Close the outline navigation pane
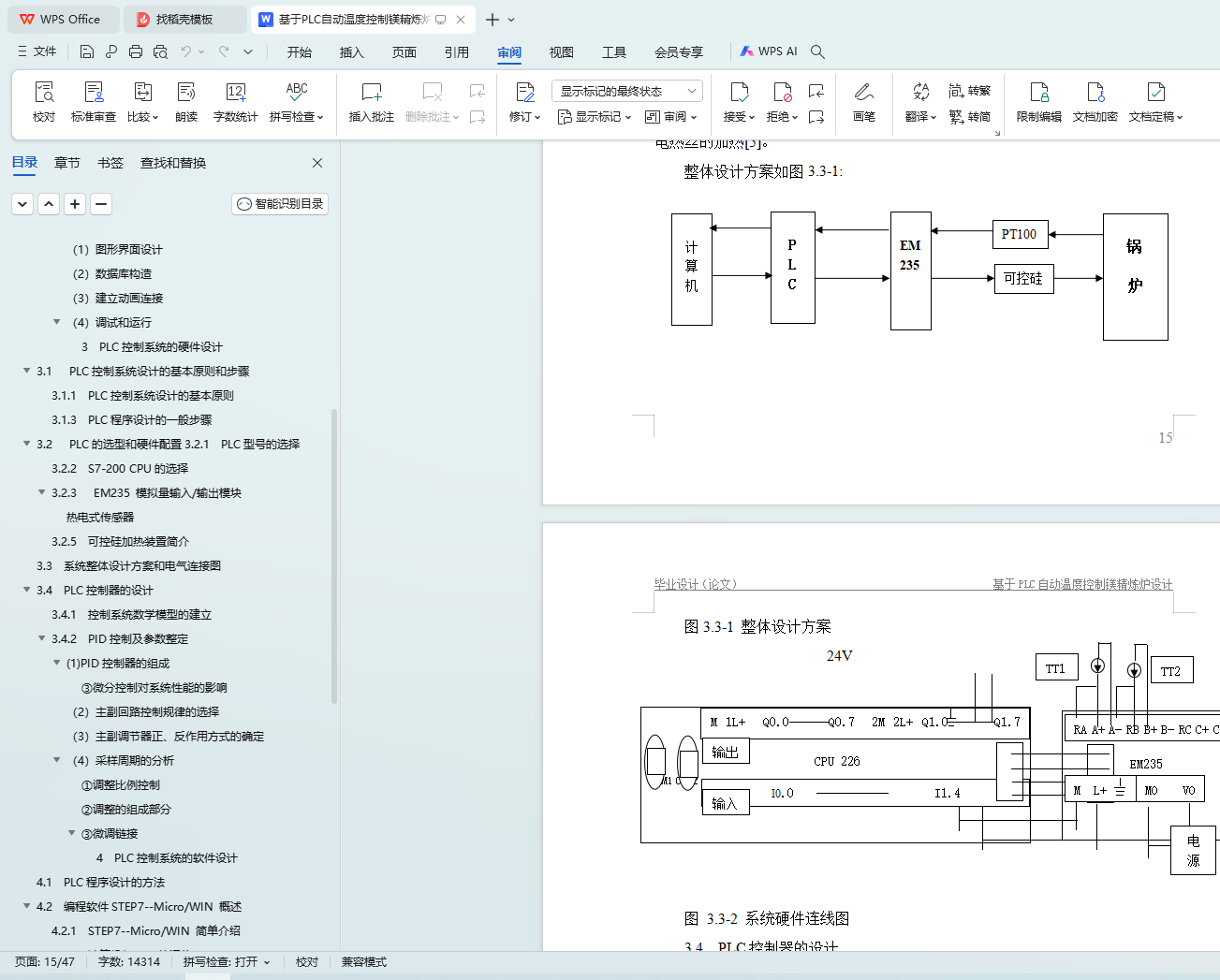The height and width of the screenshot is (980, 1220). (x=317, y=163)
